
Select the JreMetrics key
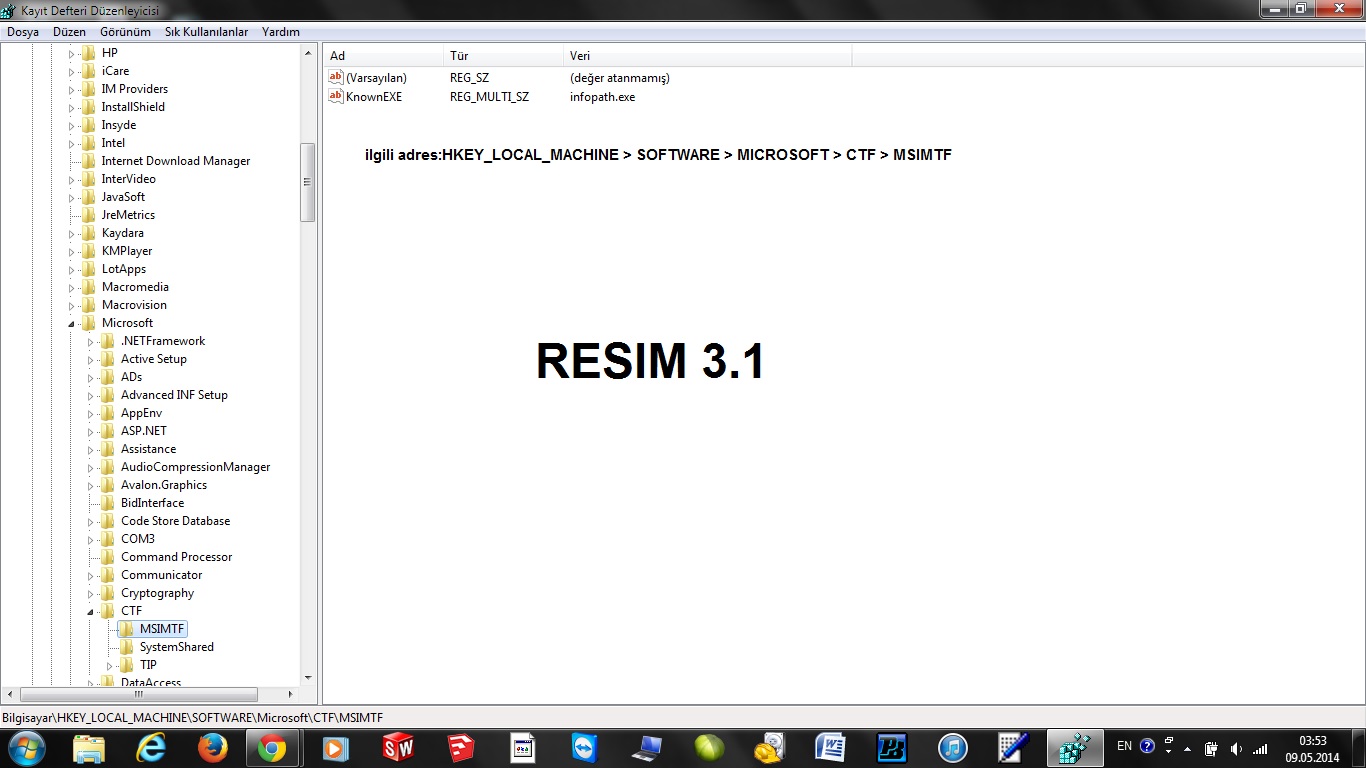128,215
